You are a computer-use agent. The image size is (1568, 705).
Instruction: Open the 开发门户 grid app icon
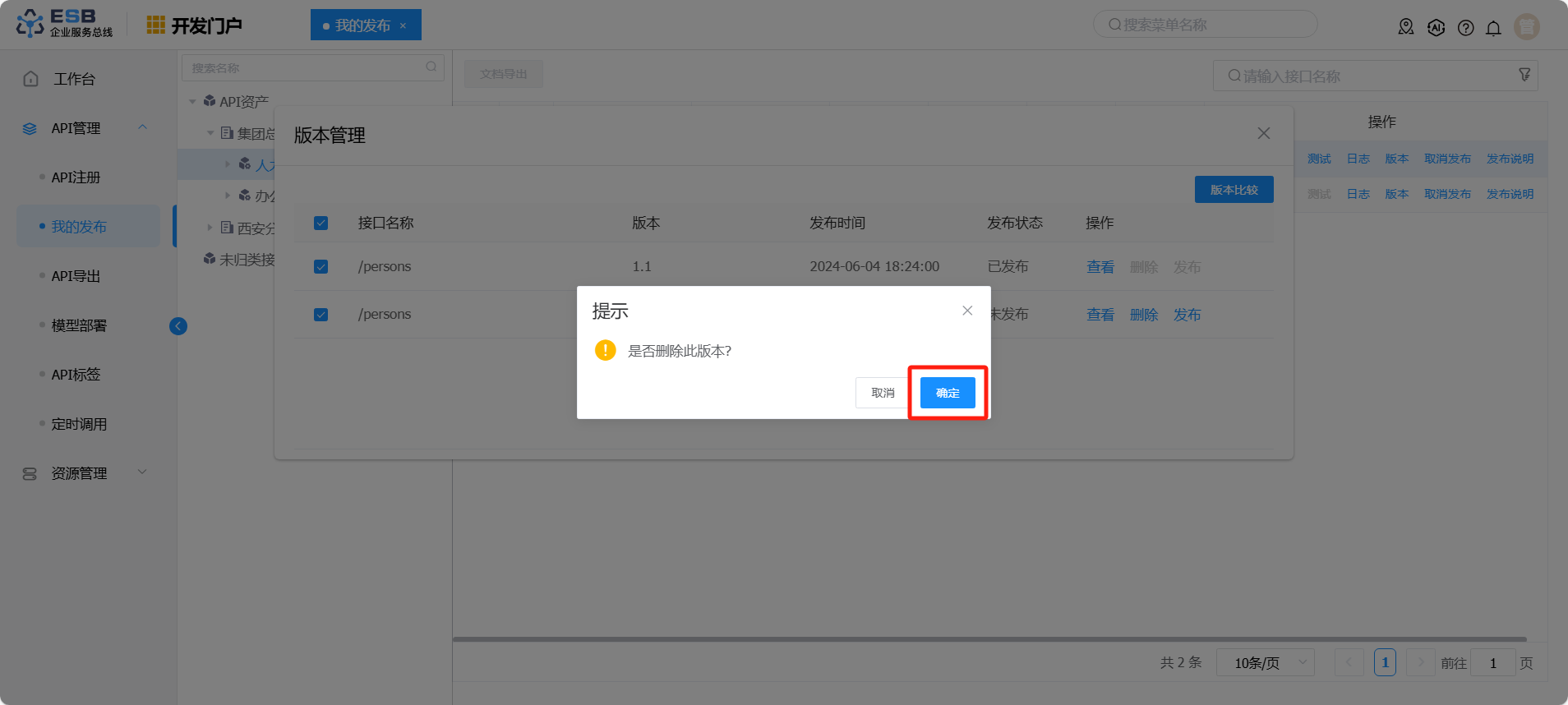pos(155,25)
